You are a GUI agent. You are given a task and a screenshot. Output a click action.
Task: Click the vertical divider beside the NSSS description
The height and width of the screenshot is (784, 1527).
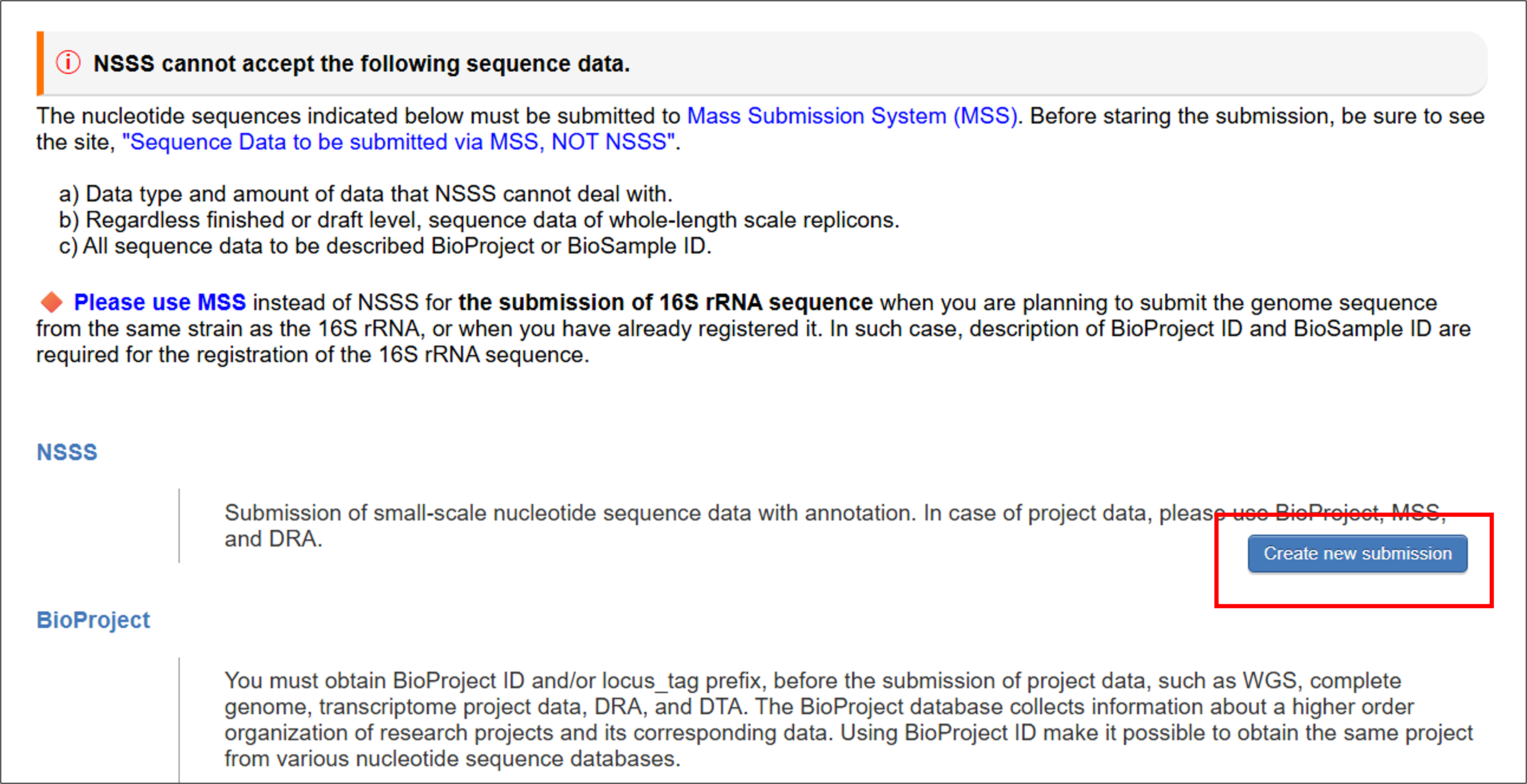(179, 526)
